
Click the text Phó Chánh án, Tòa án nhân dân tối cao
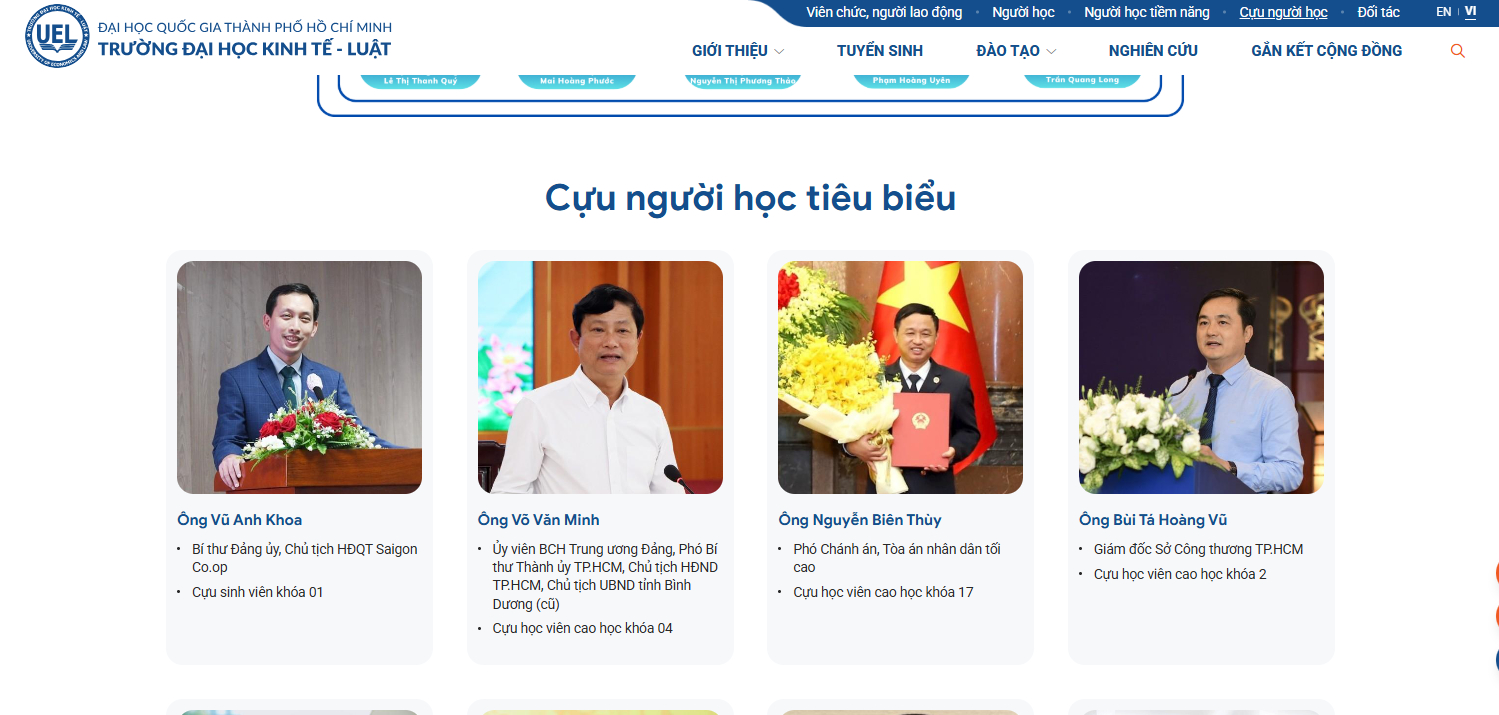897,558
